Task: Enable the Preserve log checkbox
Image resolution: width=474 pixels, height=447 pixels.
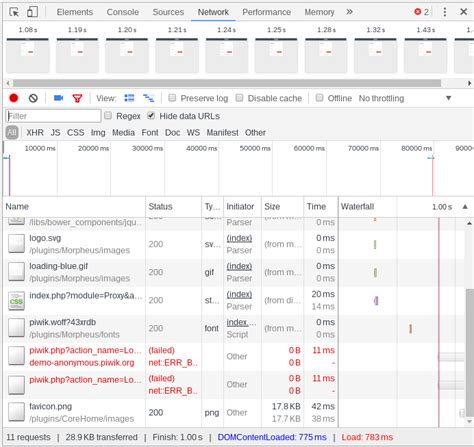Action: pos(172,98)
